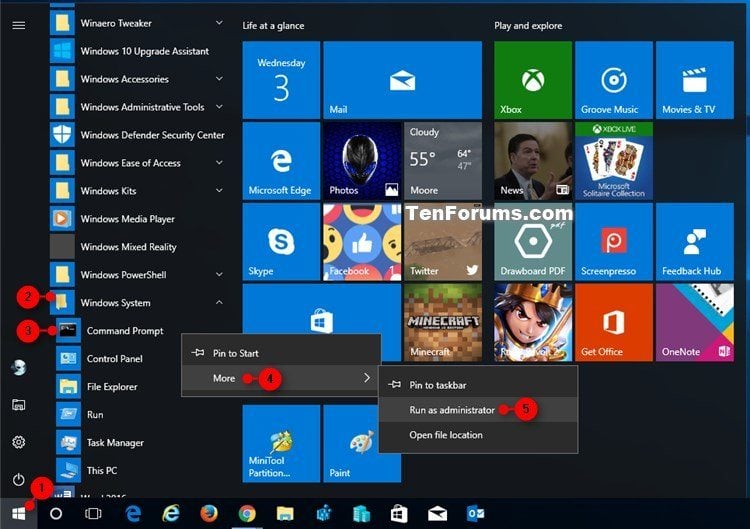This screenshot has height=529, width=750.
Task: Select Run as administrator
Action: (x=478, y=410)
